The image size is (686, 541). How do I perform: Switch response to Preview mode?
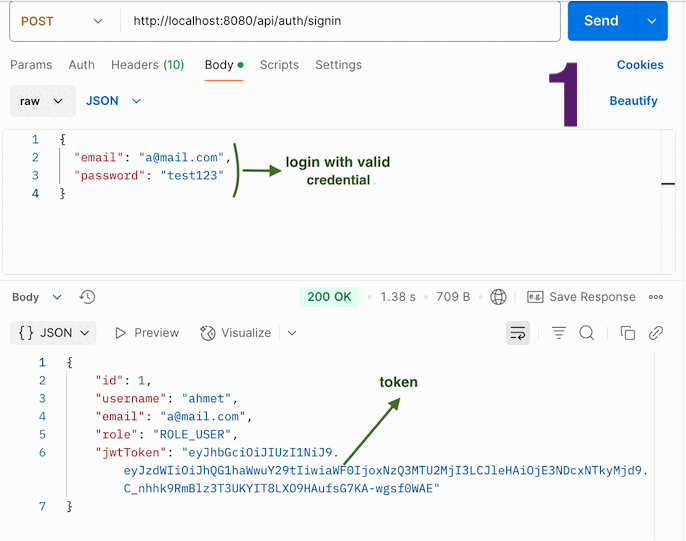[x=147, y=333]
